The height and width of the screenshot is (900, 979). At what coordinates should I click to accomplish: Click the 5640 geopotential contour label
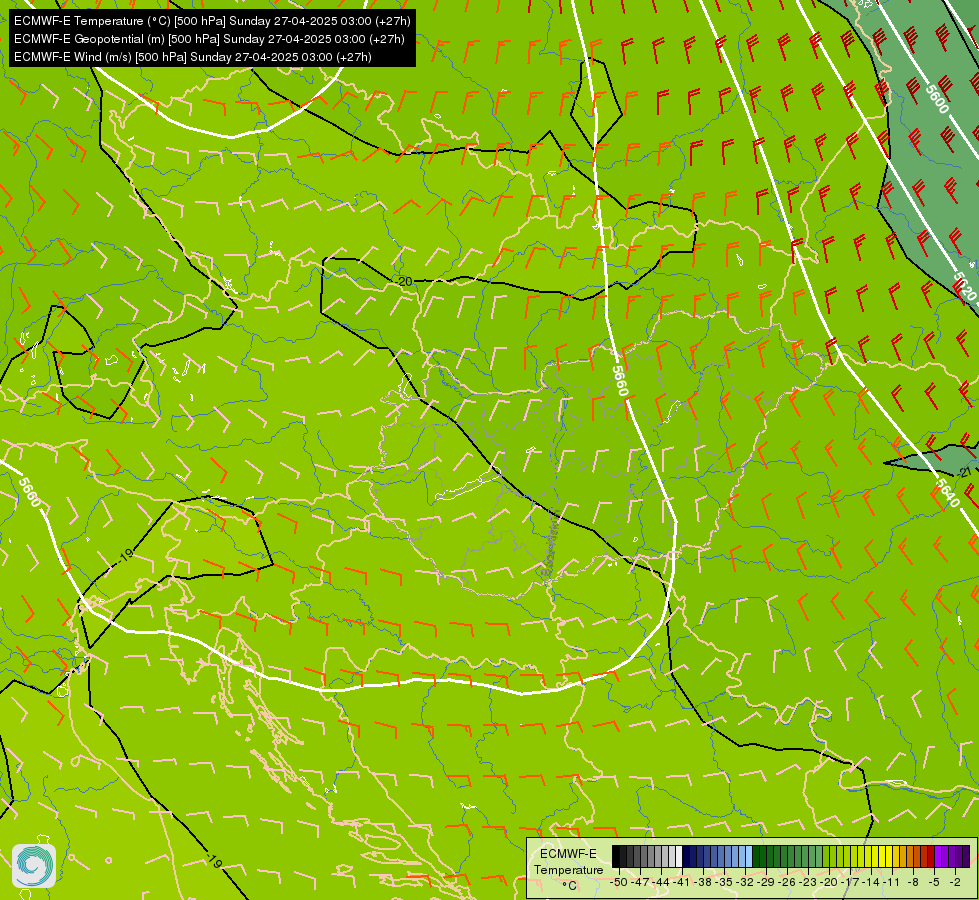(947, 492)
